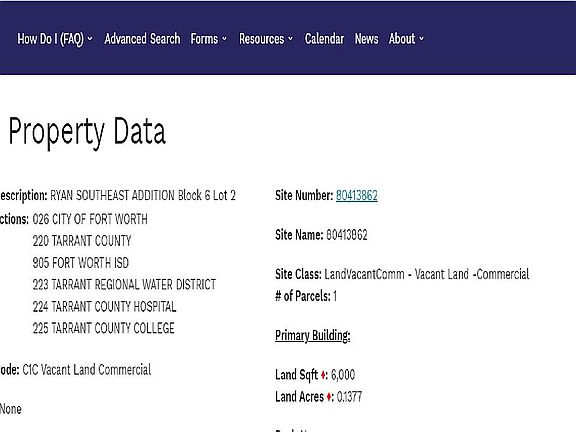
Task: Expand the Forms dropdown menu
Action: tap(209, 39)
